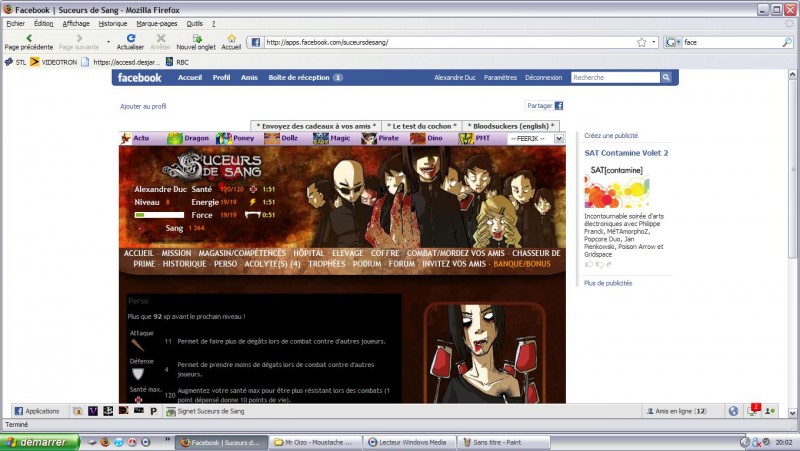Open the Pirate game icon
800x451 pixels.
pos(368,138)
